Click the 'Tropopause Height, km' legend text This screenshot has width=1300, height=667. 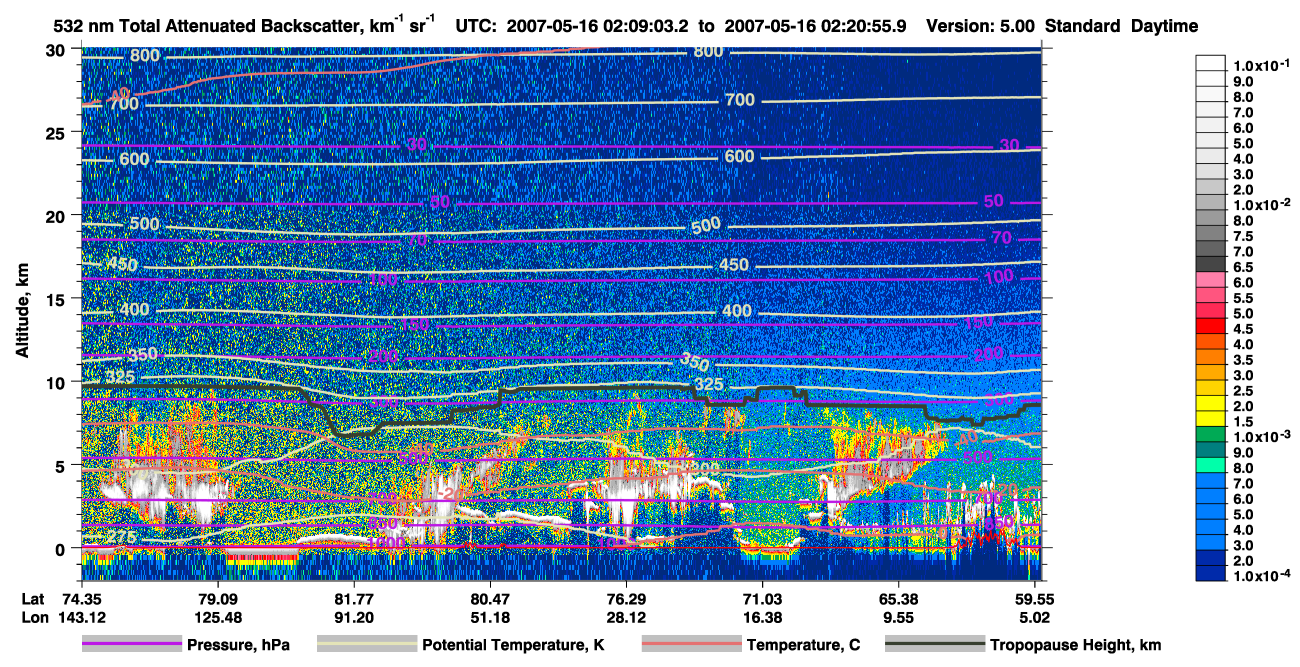click(x=1076, y=645)
